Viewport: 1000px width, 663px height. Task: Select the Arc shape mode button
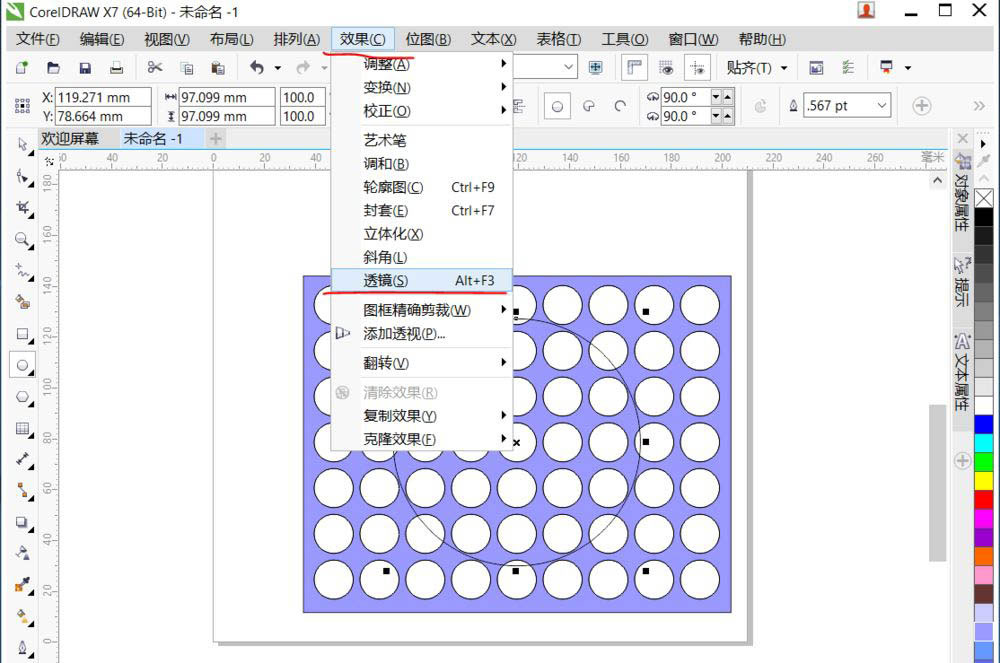tap(620, 106)
